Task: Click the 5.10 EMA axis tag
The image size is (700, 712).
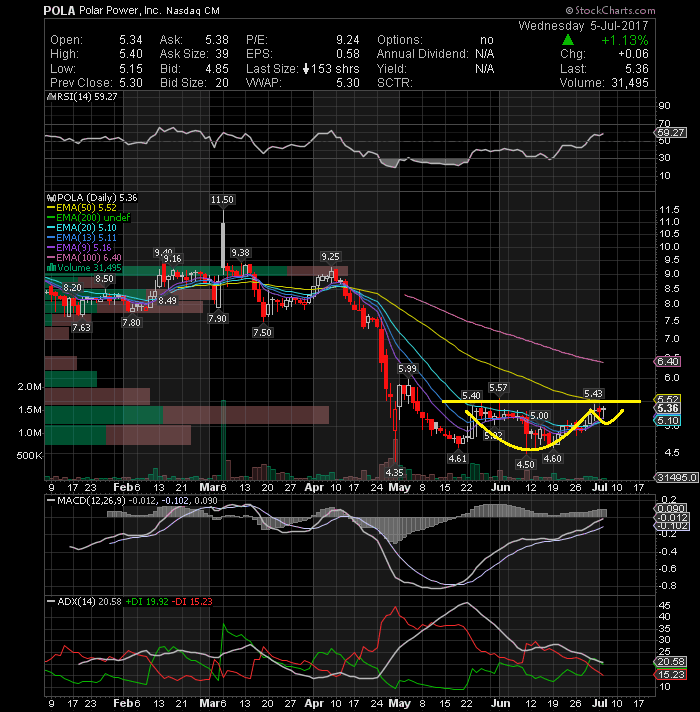Action: (667, 421)
